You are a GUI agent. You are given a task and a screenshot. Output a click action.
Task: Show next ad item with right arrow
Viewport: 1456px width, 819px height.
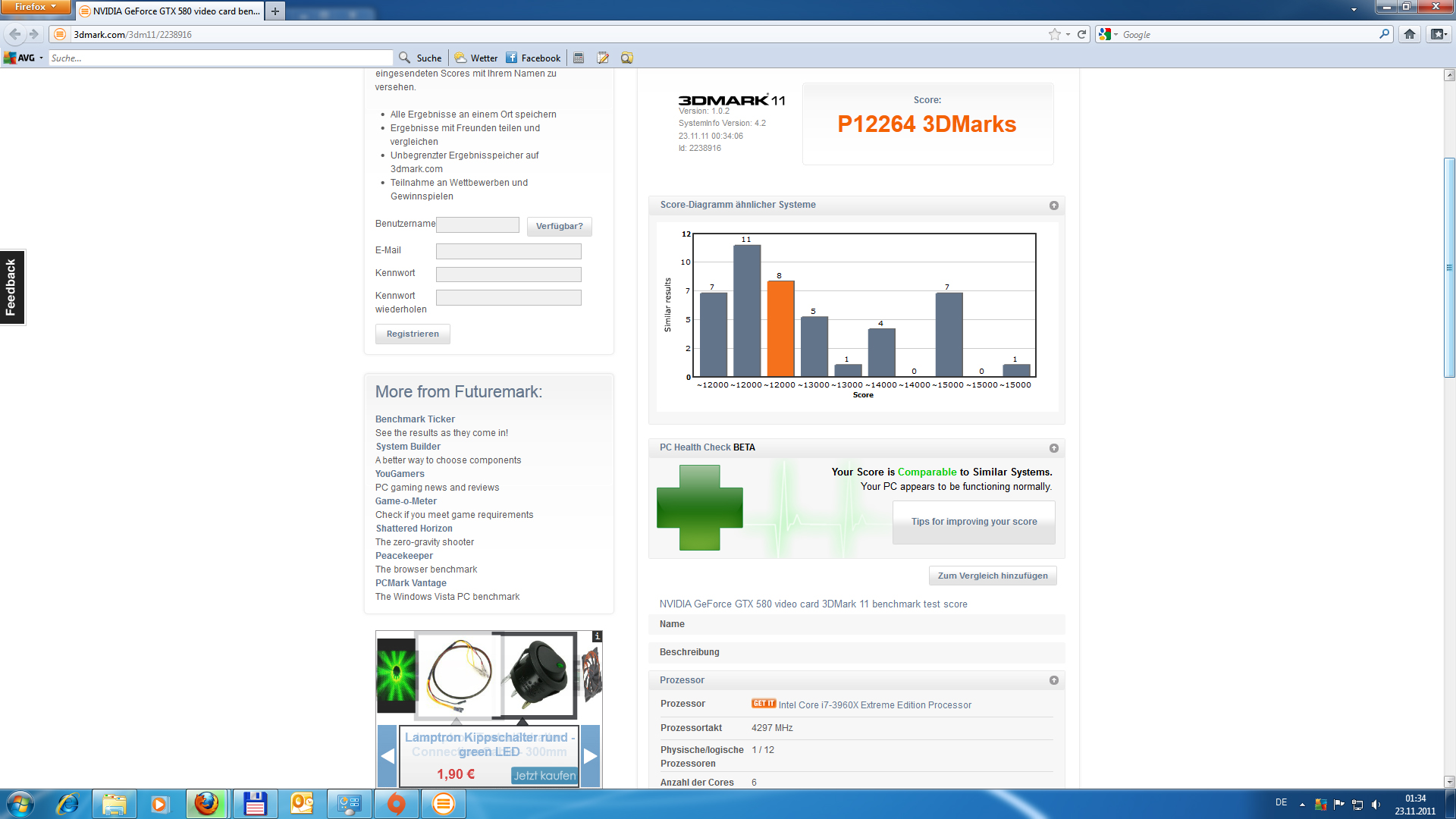point(591,756)
